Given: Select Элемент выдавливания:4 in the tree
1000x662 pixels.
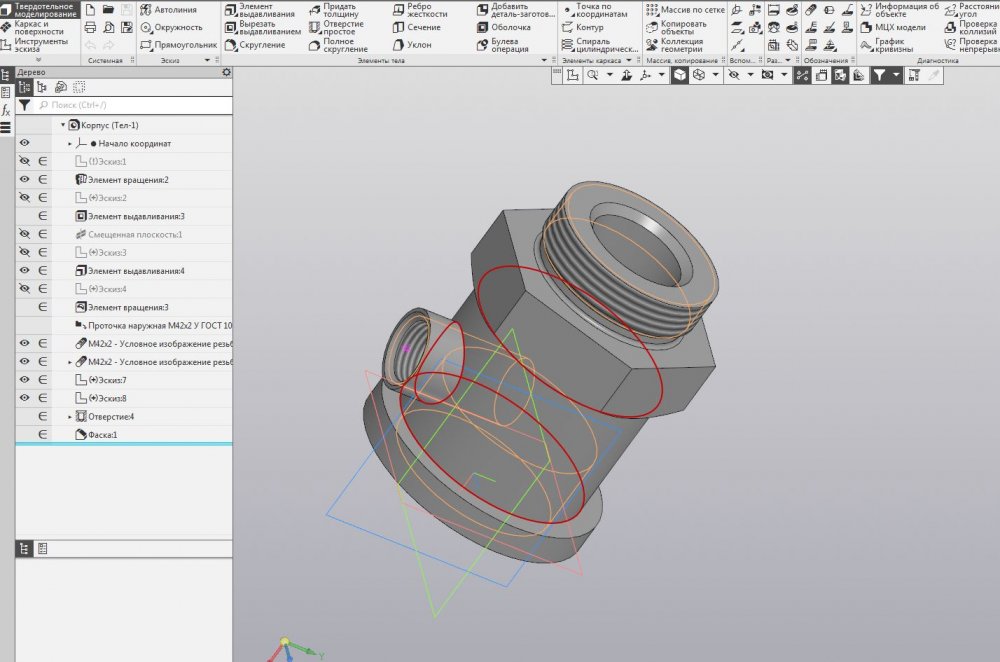Looking at the screenshot, I should pos(135,271).
